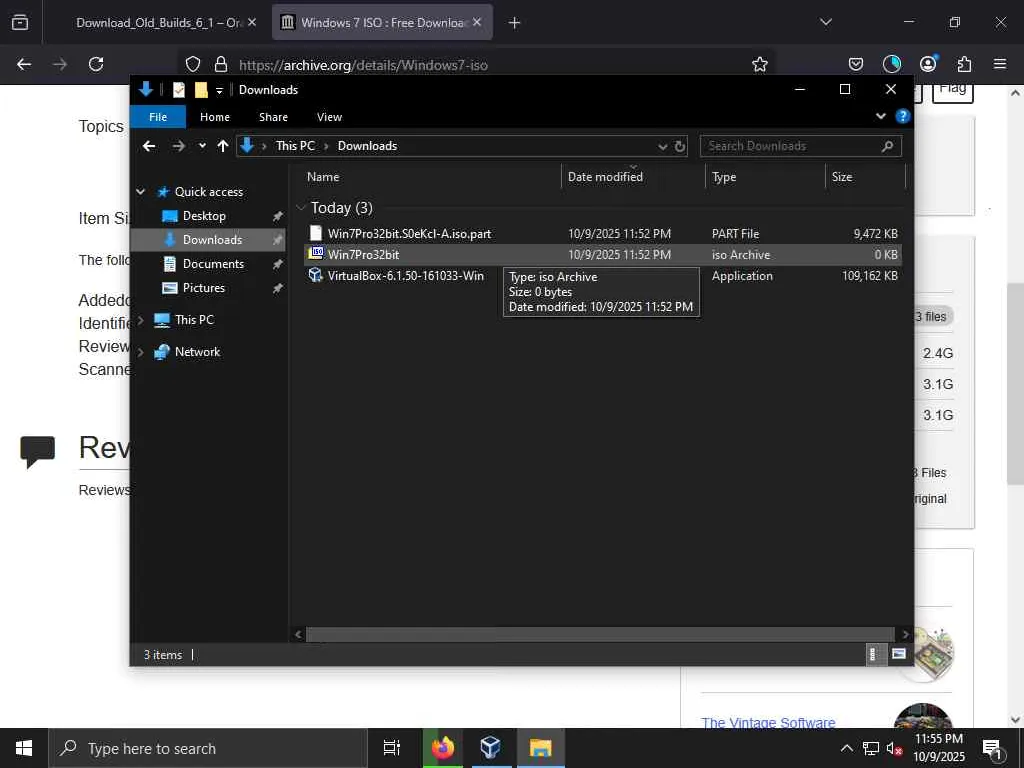
Task: Open the Firefox hamburger menu
Action: (x=1000, y=64)
